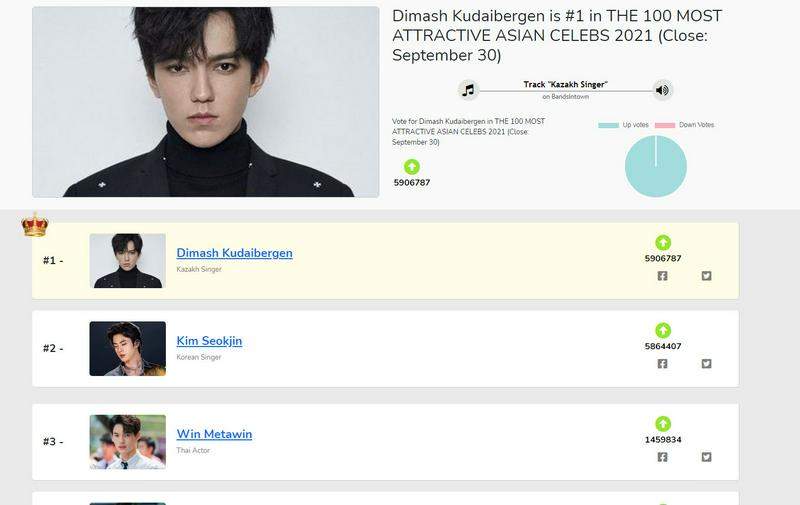800x505 pixels.
Task: Share Dimash Kudaibergen row on Facebook
Action: 662,276
